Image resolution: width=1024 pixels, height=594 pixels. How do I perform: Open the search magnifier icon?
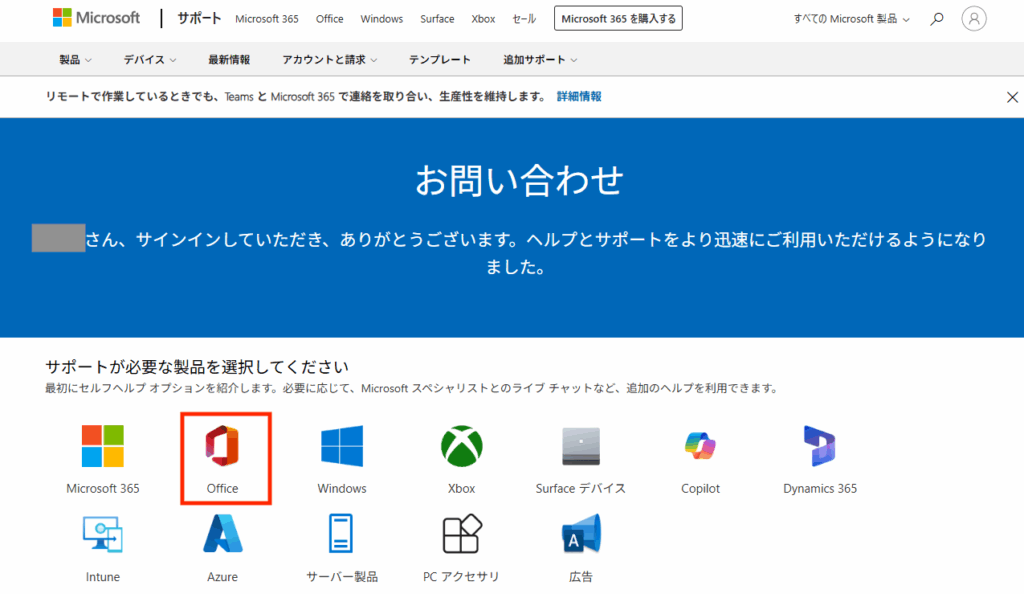click(x=937, y=19)
